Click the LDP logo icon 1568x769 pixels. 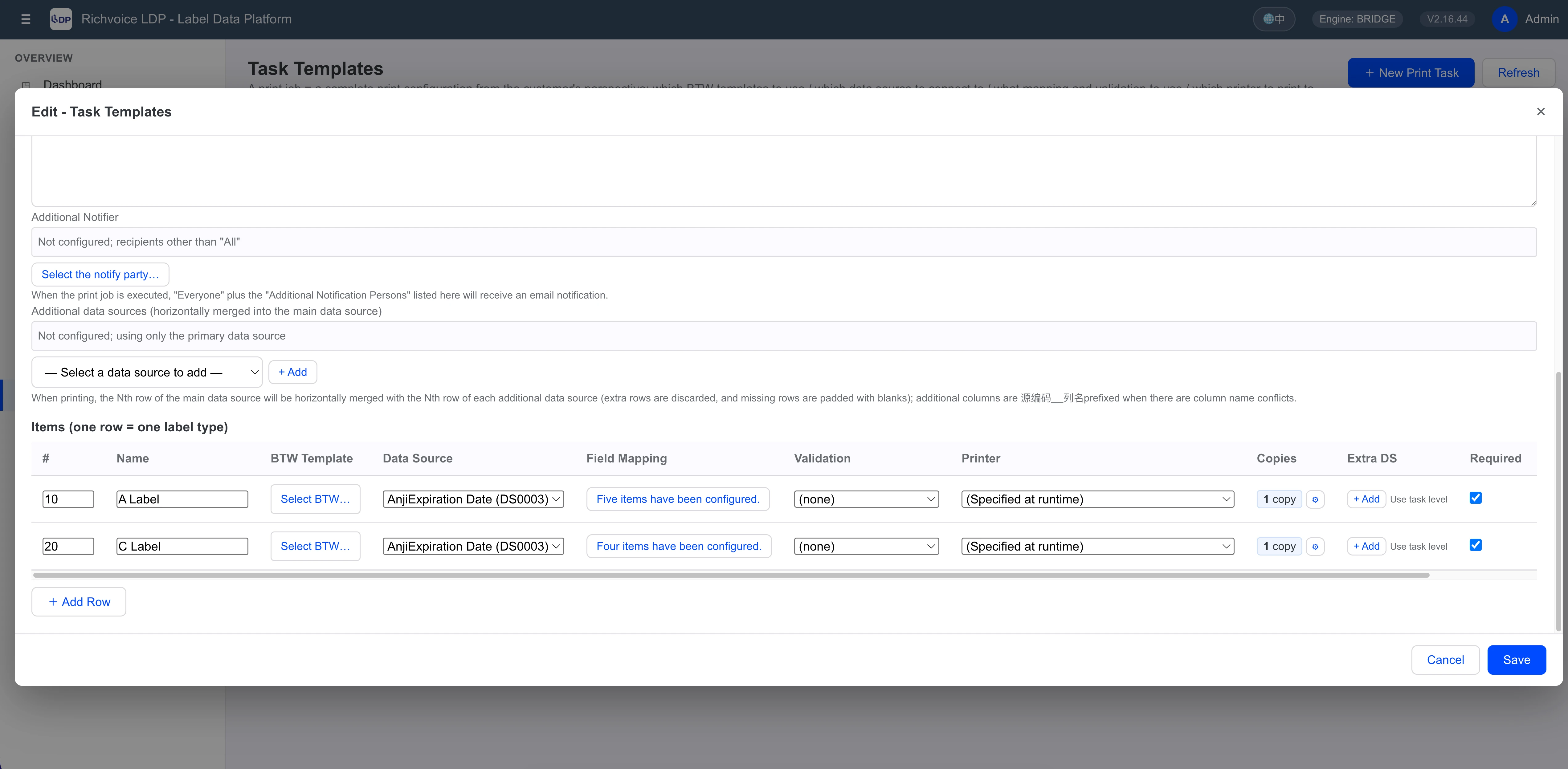point(61,19)
